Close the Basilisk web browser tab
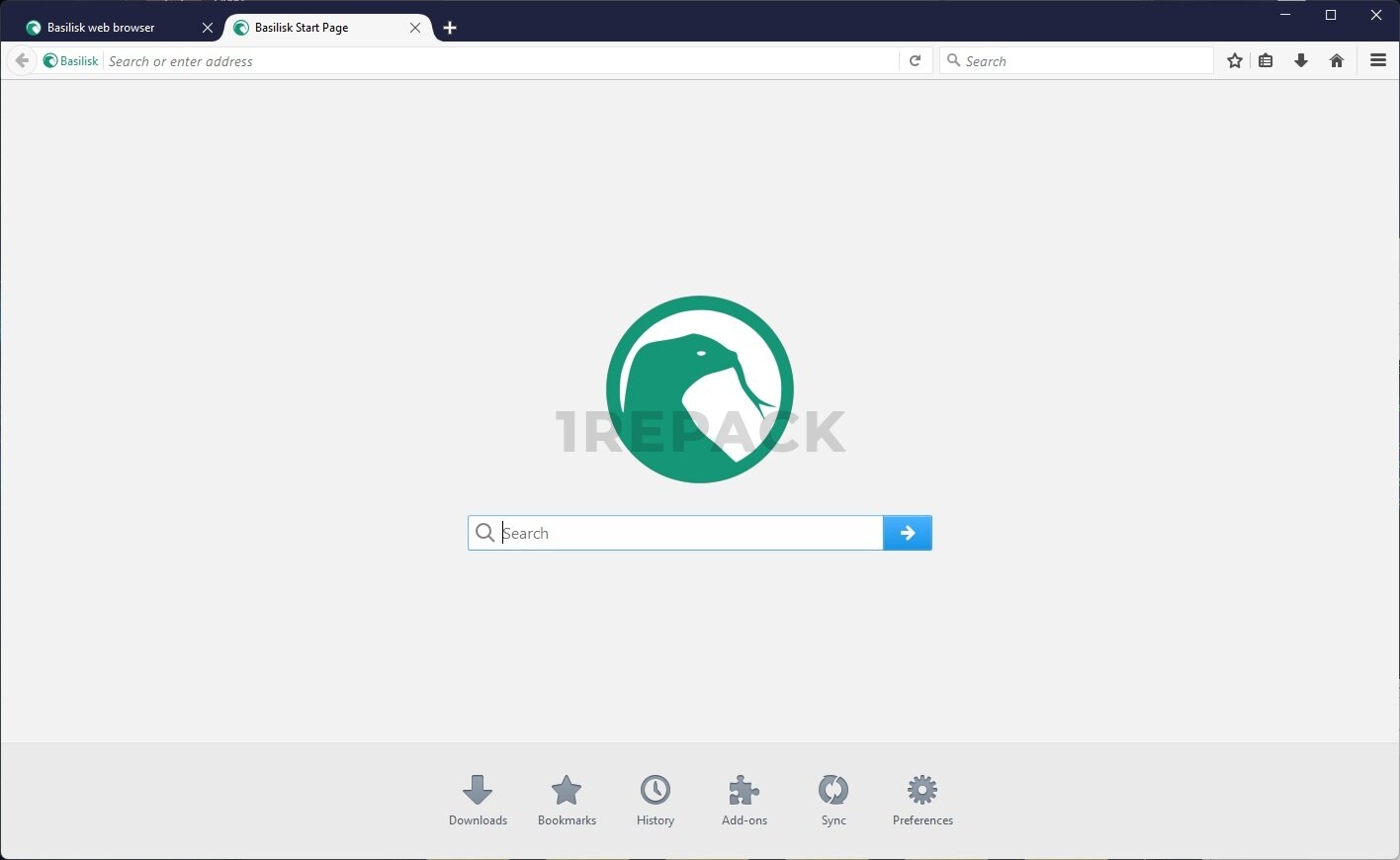 [208, 28]
